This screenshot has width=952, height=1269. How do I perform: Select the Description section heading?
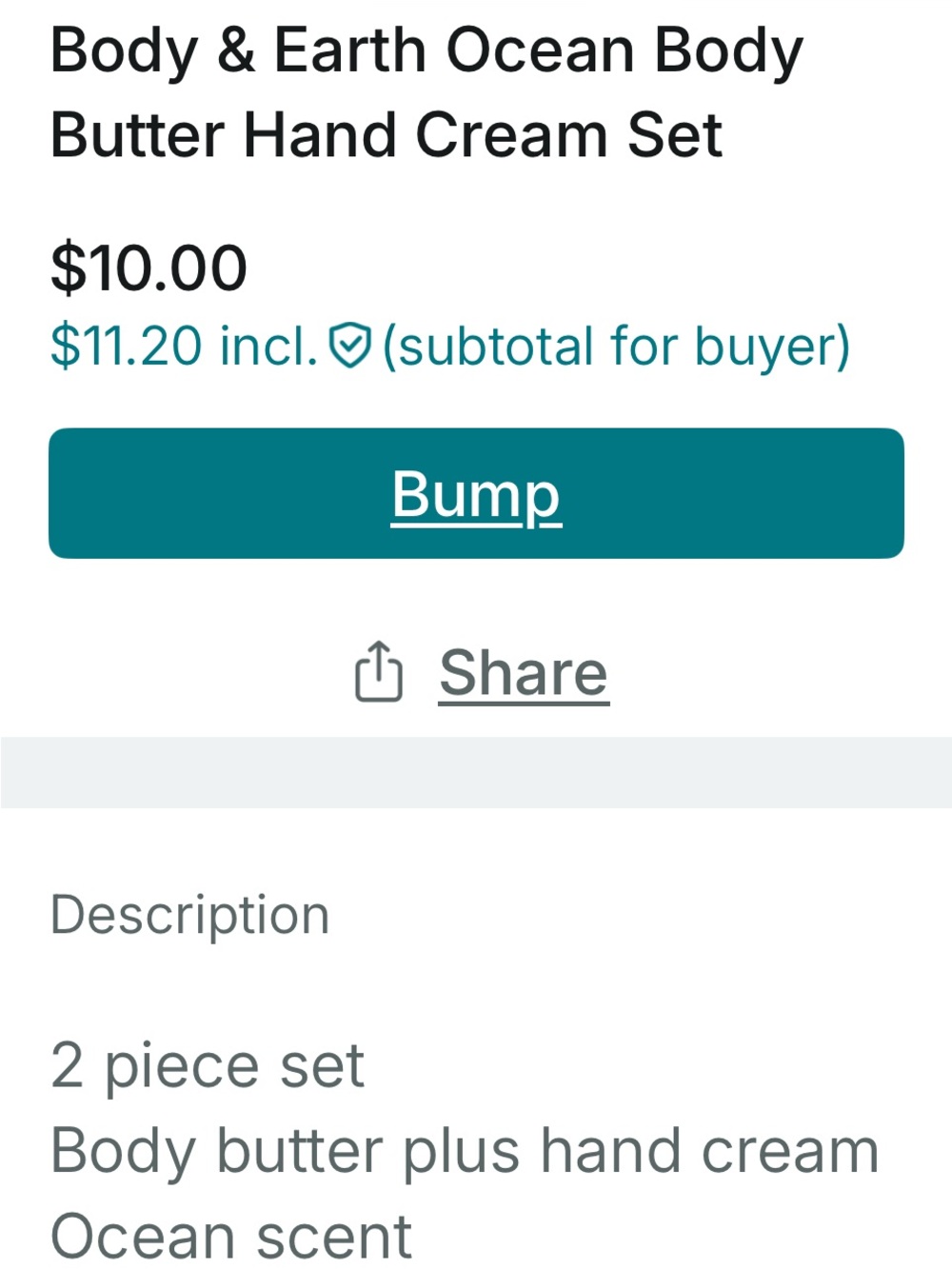(x=189, y=915)
